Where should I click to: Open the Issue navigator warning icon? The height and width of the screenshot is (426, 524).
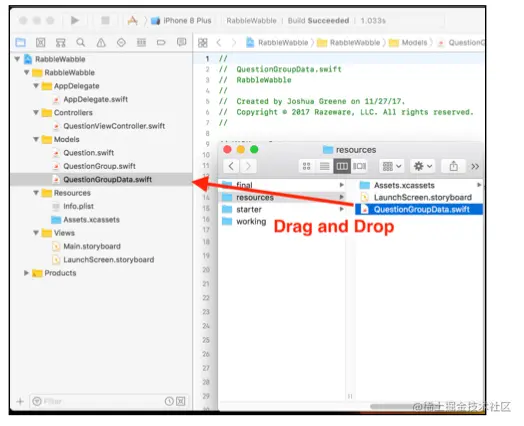click(x=101, y=42)
